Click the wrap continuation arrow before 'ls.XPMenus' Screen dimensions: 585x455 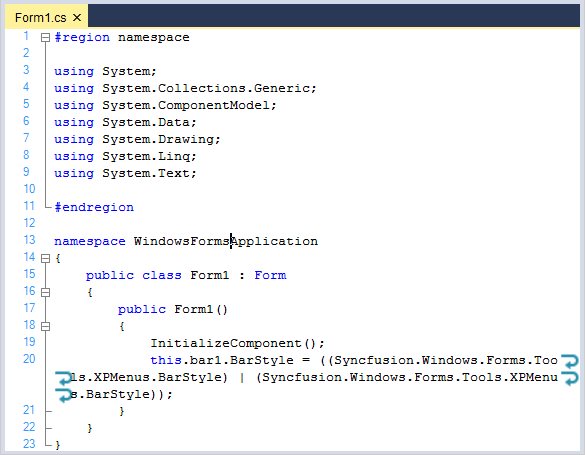point(63,378)
